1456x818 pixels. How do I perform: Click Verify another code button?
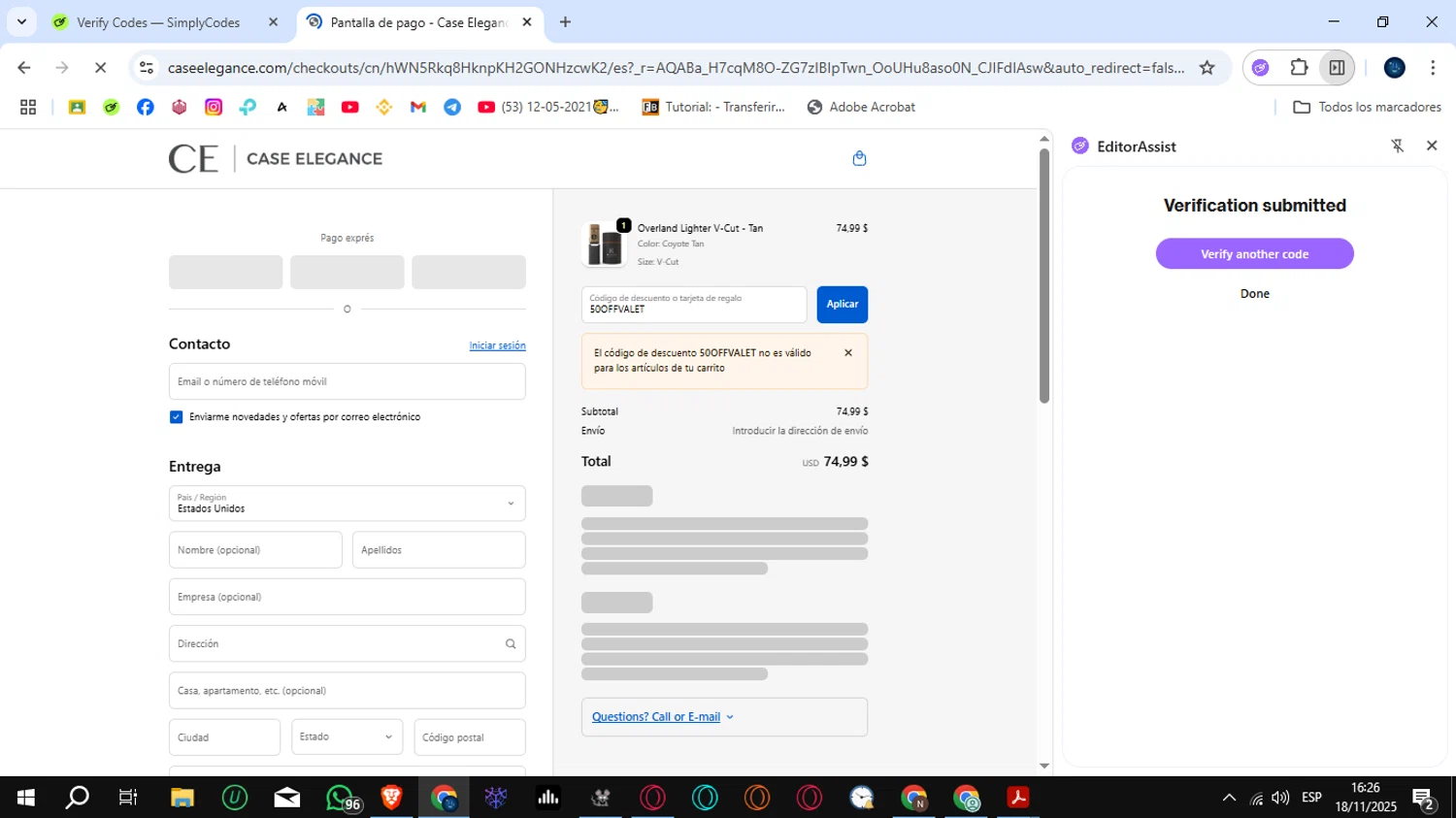[1255, 254]
